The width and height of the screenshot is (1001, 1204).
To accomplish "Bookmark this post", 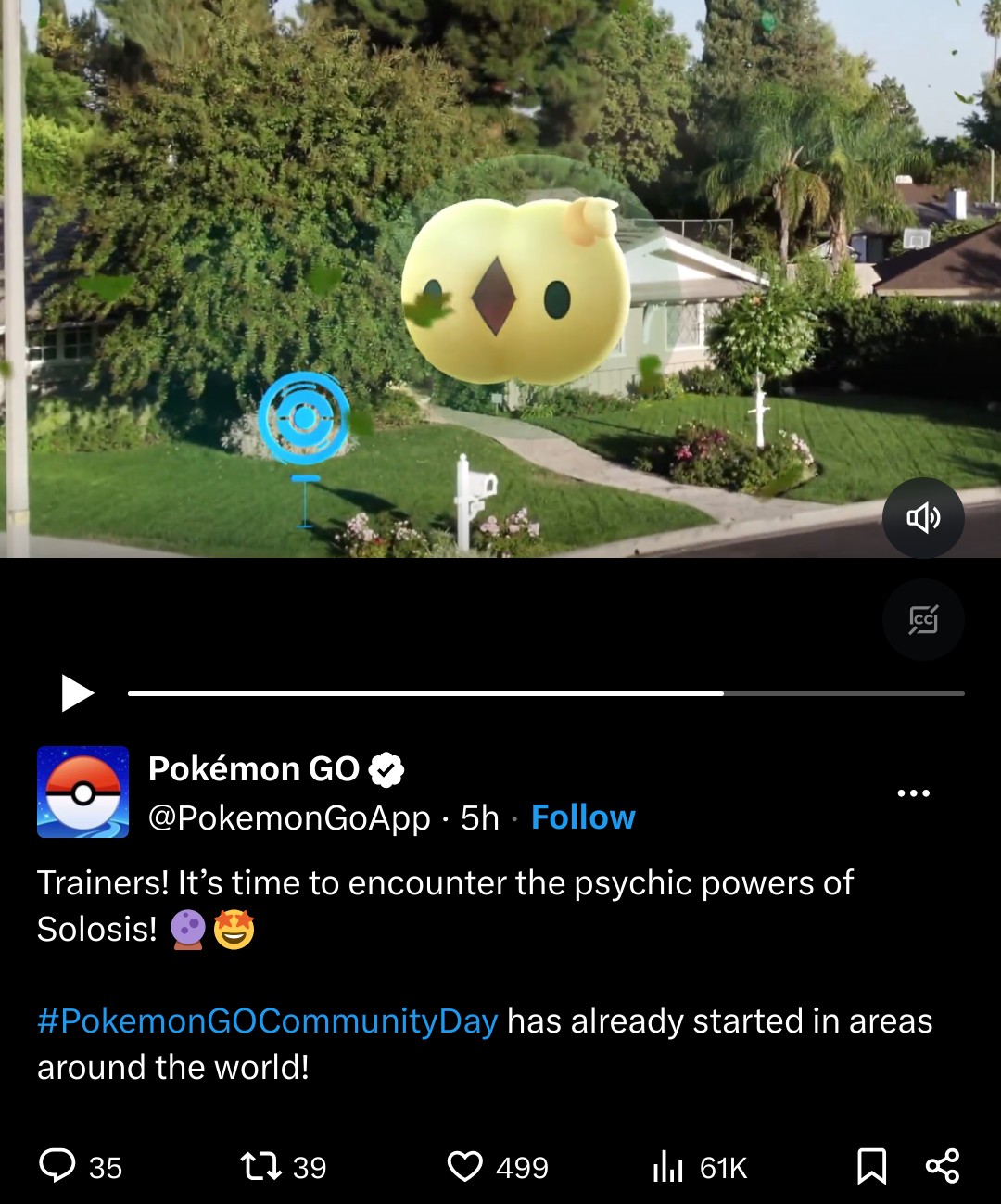I will pos(871,1166).
